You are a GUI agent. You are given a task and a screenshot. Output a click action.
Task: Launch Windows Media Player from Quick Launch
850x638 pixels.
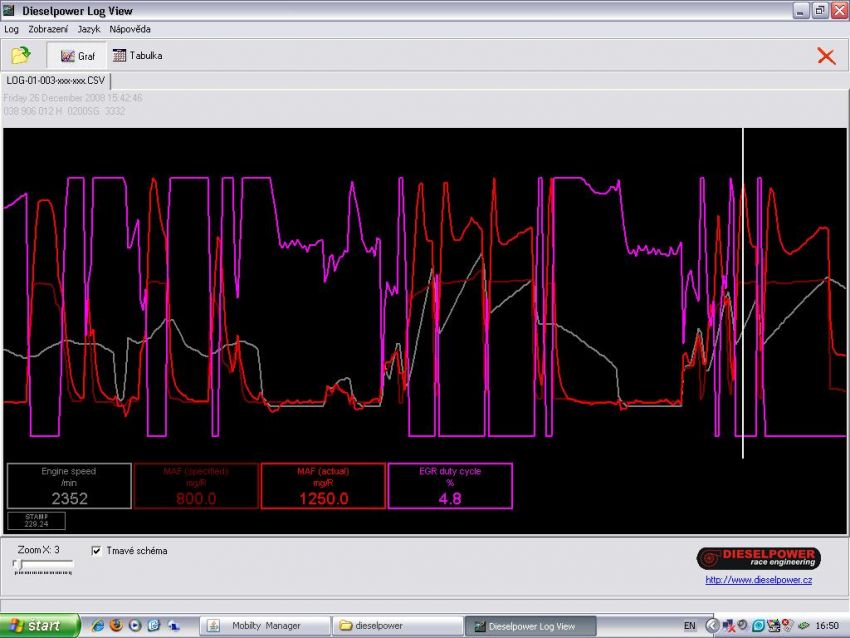pos(135,626)
